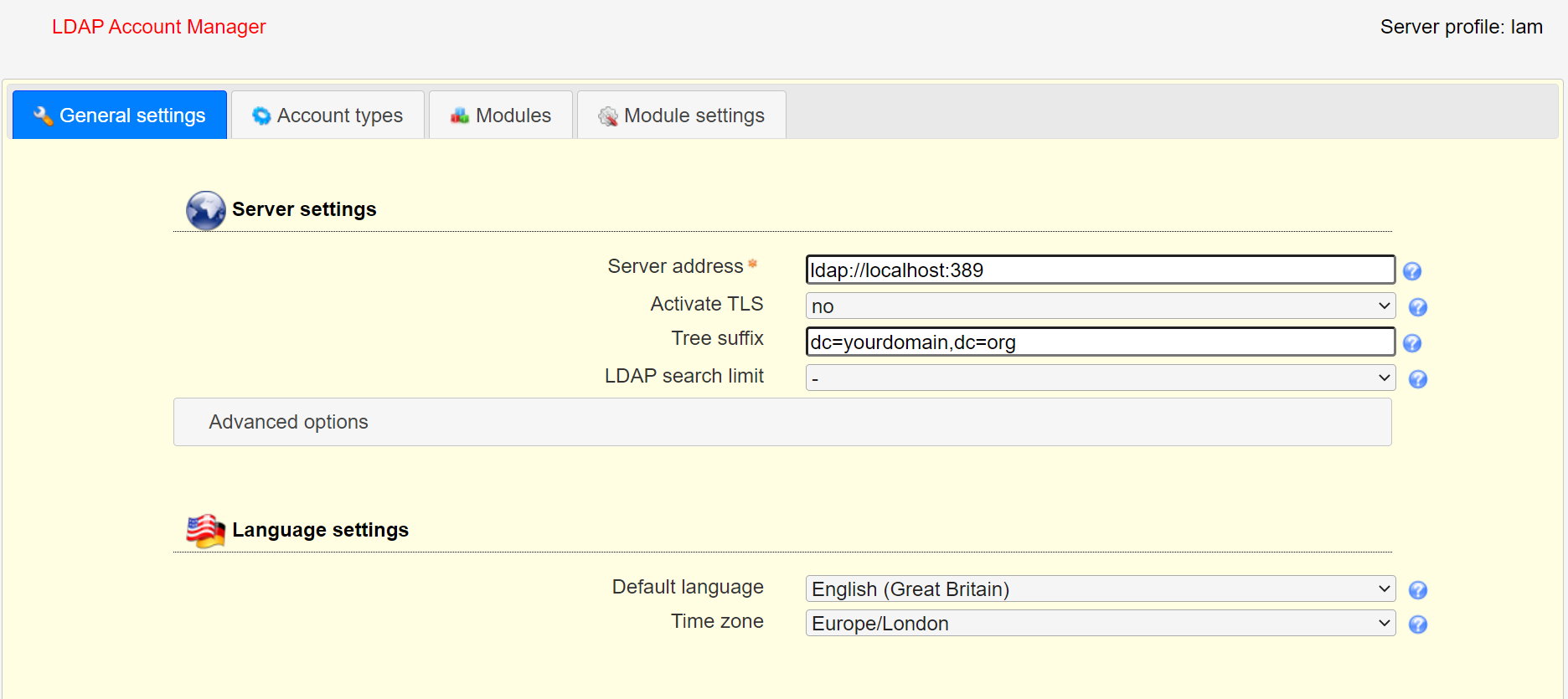Expand the Advanced options section

tap(782, 422)
